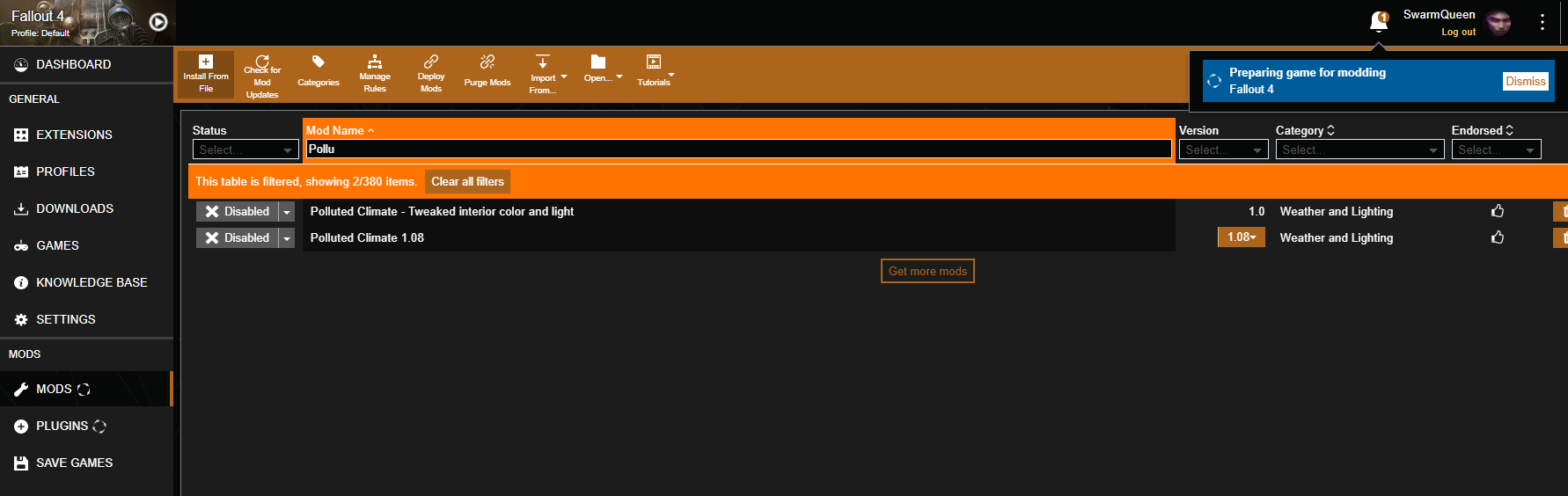Sort by the Category column header
This screenshot has height=496, width=1568.
tap(1305, 130)
